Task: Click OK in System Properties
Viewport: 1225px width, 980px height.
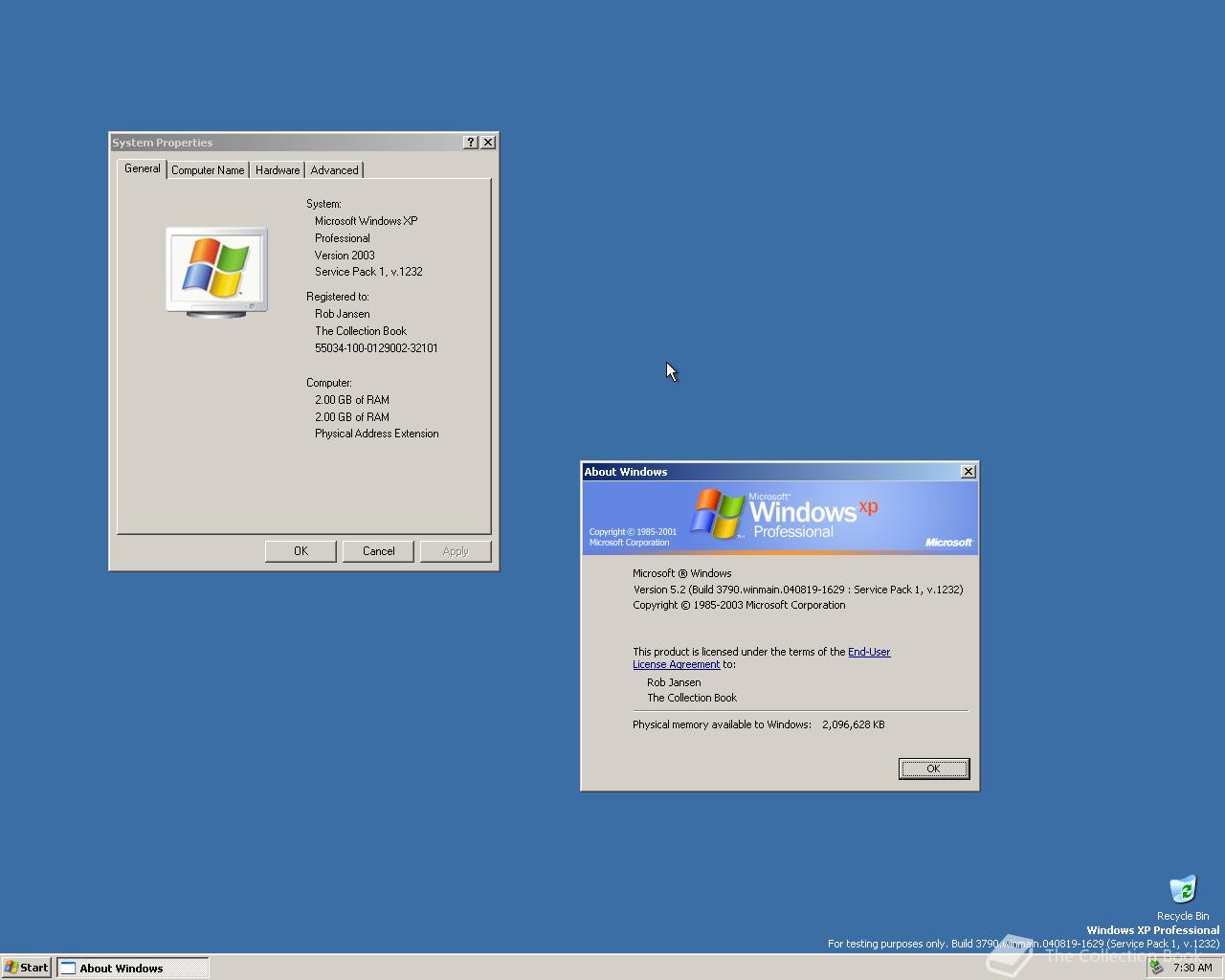Action: [301, 551]
